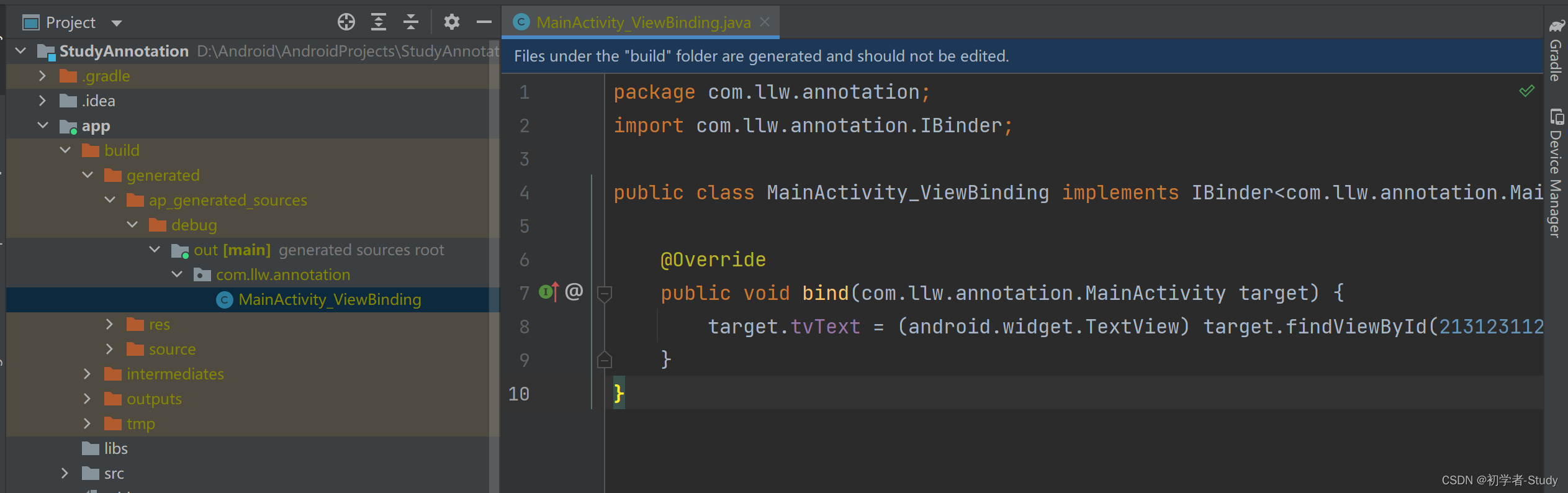This screenshot has width=1568, height=493.
Task: Select the libs folder row
Action: [253, 448]
